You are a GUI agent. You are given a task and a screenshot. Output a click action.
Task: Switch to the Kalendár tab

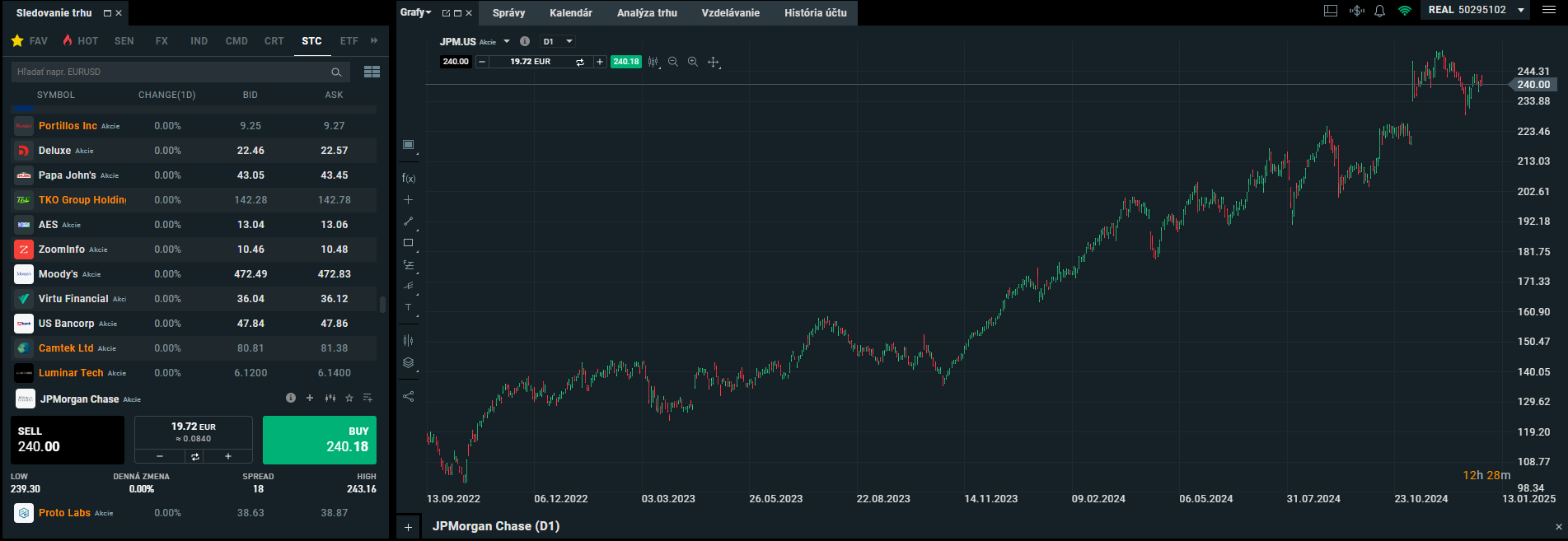[570, 13]
